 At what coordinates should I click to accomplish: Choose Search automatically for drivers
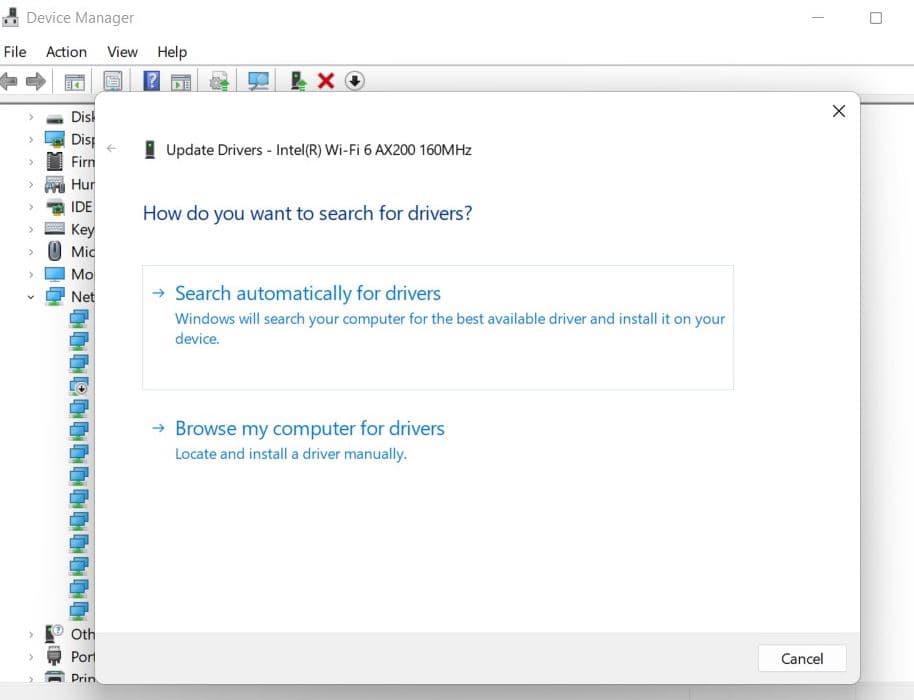(307, 293)
